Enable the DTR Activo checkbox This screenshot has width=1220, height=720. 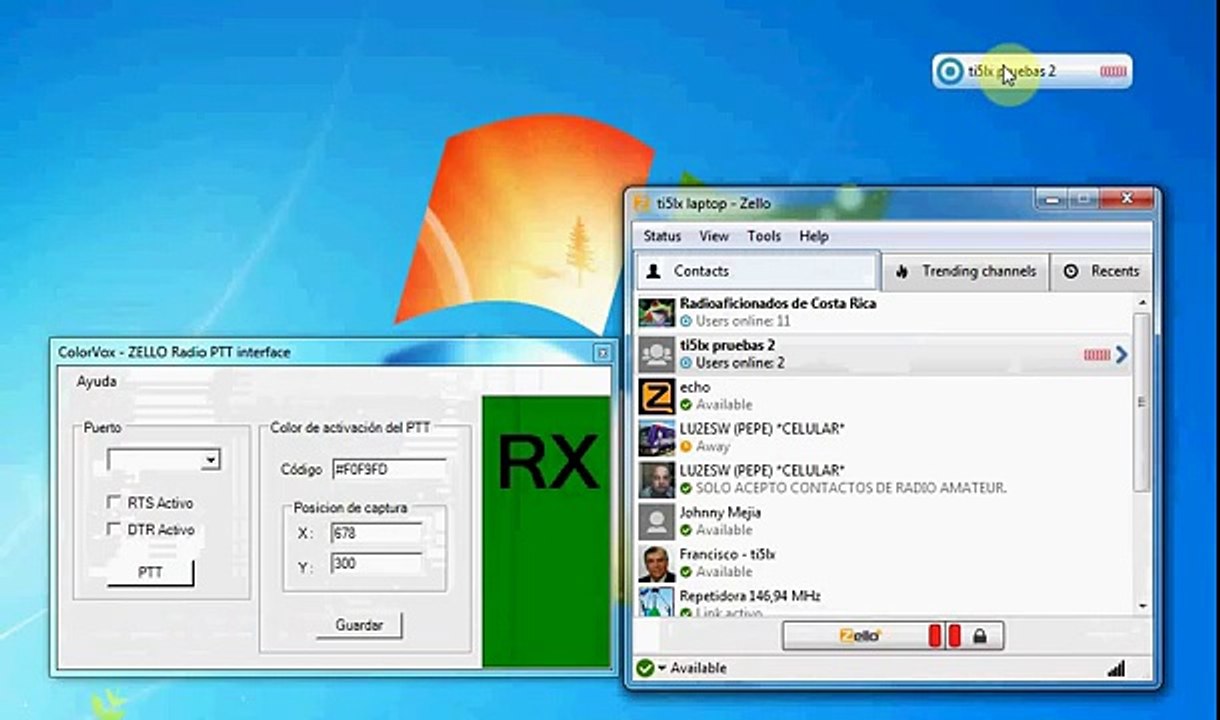coord(114,529)
